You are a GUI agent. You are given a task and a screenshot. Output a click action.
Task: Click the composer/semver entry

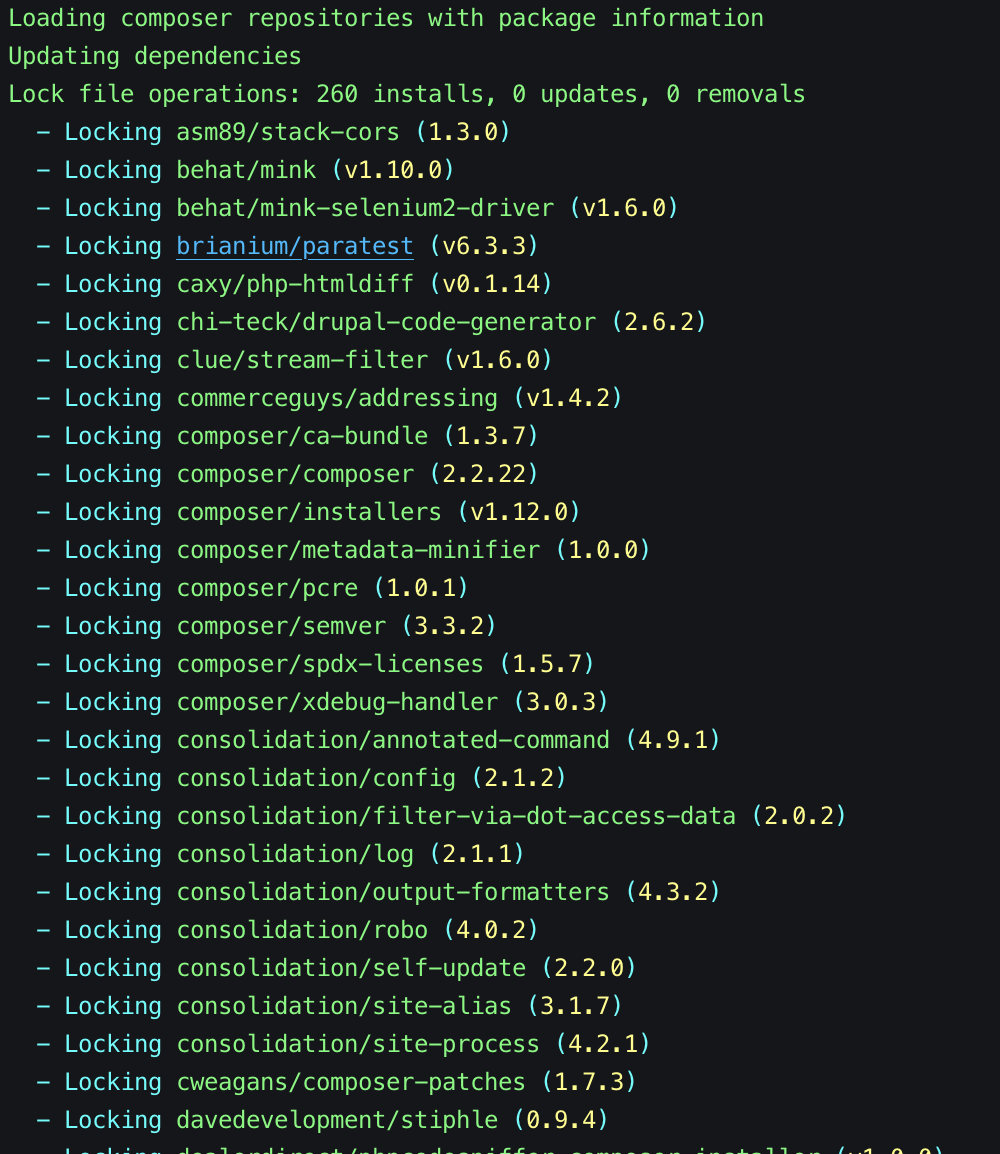point(280,625)
